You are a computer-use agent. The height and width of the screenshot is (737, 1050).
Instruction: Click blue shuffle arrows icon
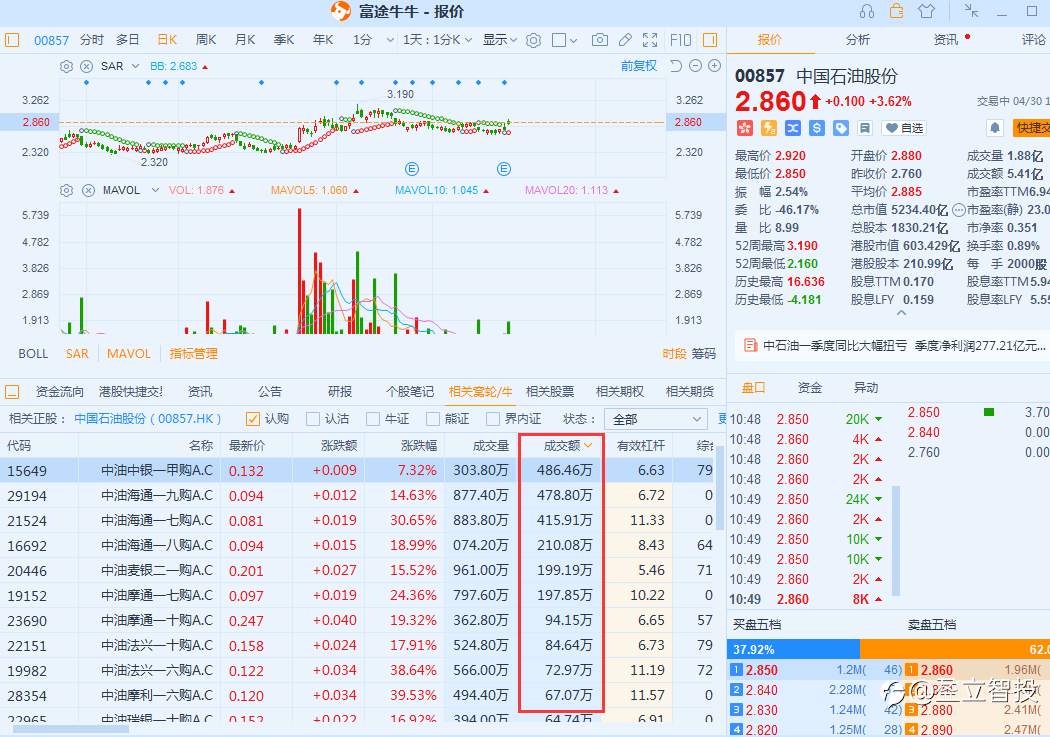point(793,128)
